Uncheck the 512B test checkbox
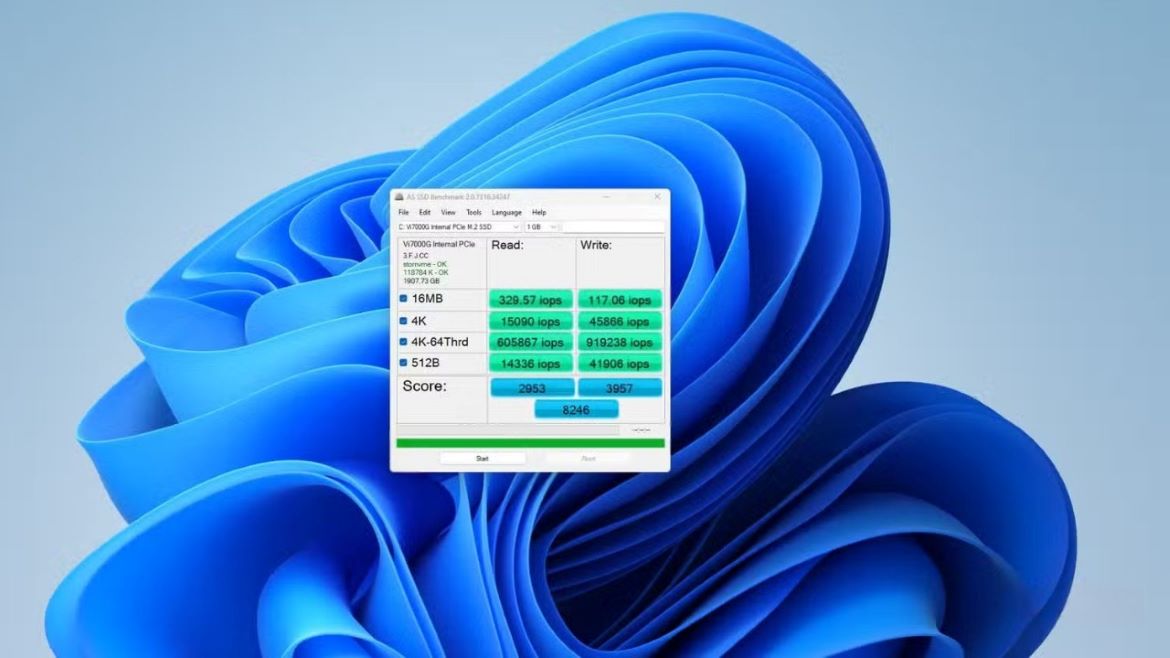The width and height of the screenshot is (1170, 658). point(404,363)
